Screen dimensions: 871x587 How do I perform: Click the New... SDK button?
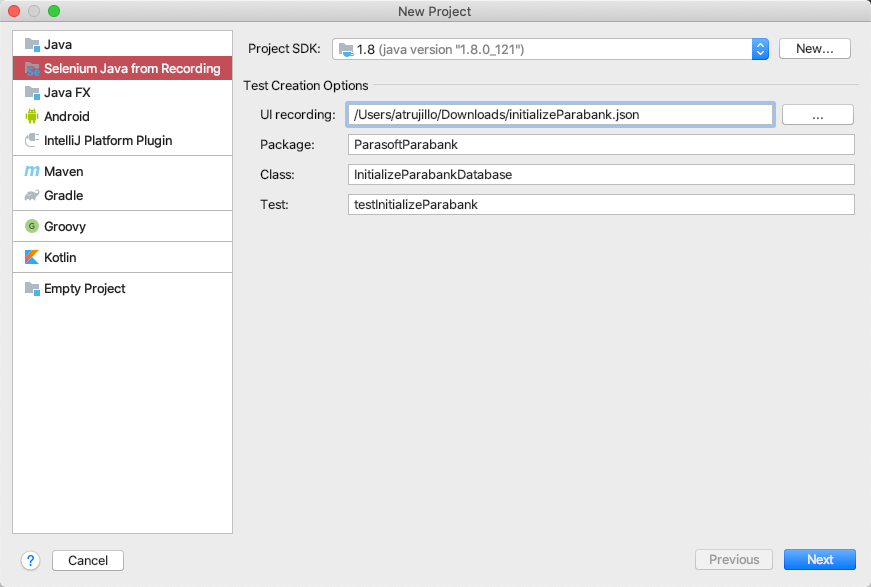pos(814,49)
